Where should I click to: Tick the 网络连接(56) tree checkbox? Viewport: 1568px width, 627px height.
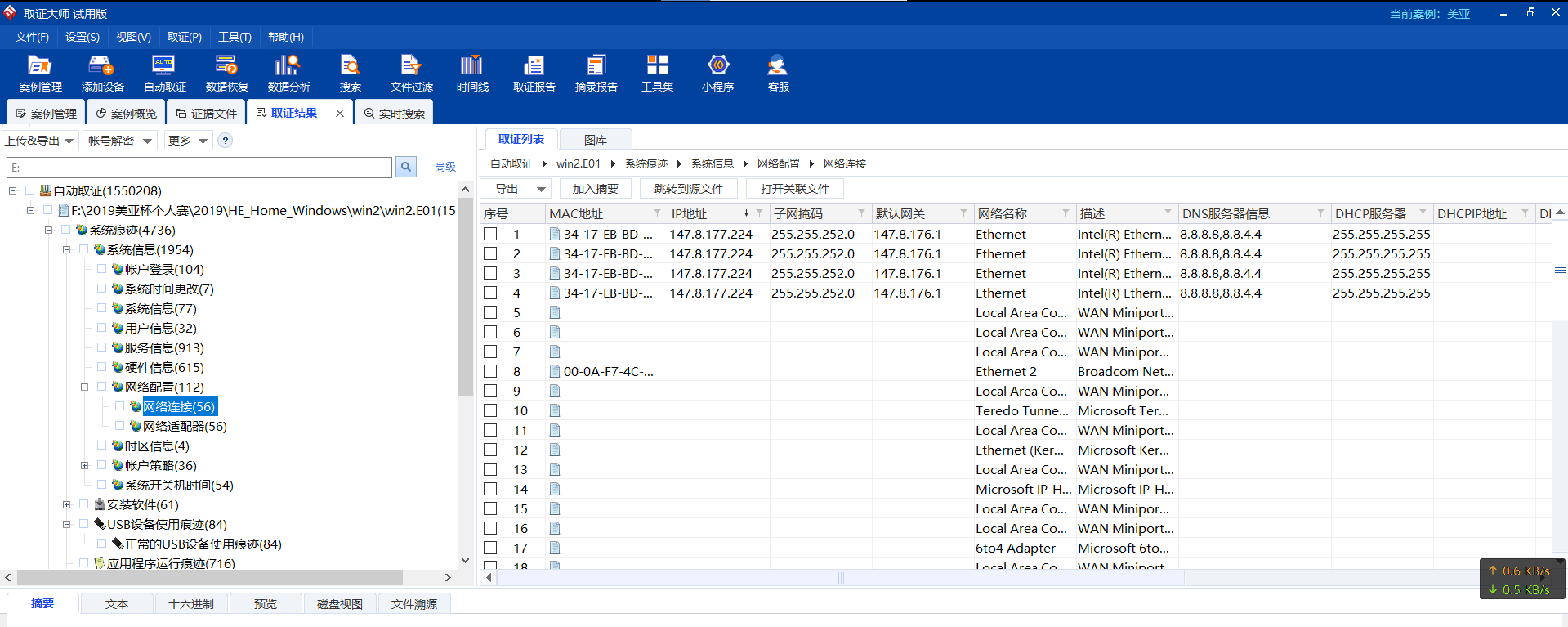pos(119,406)
